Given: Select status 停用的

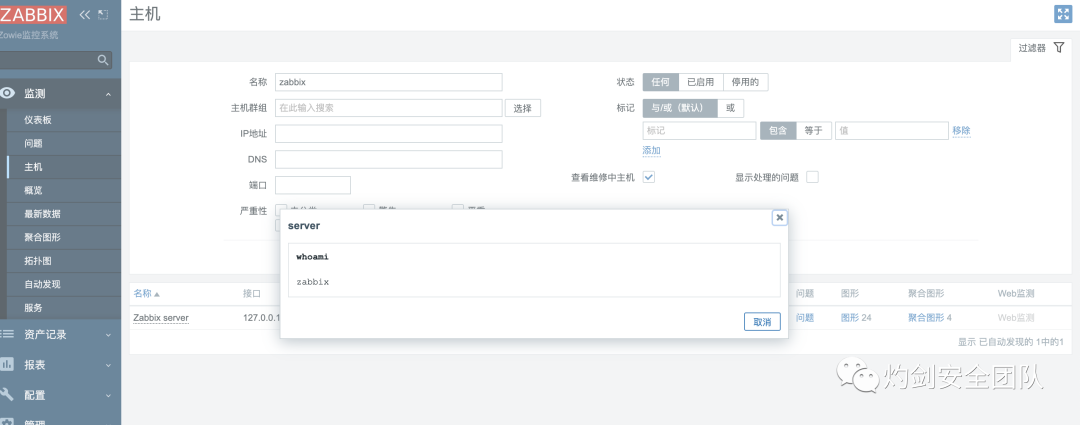Looking at the screenshot, I should tap(745, 82).
